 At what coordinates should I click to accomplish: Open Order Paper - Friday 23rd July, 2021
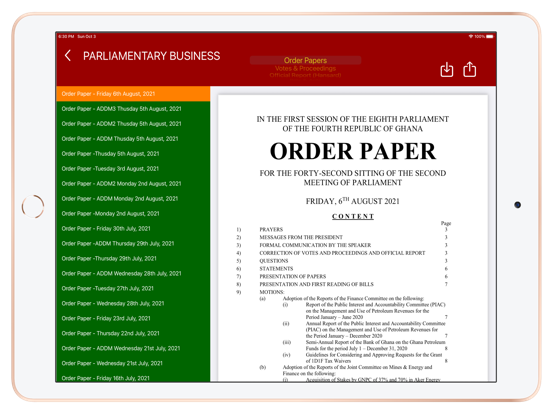[133, 318]
